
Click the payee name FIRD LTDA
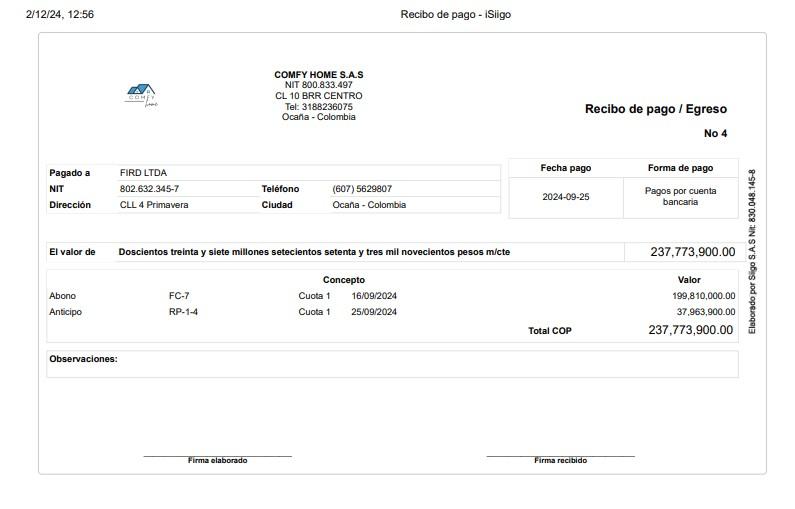(x=143, y=173)
